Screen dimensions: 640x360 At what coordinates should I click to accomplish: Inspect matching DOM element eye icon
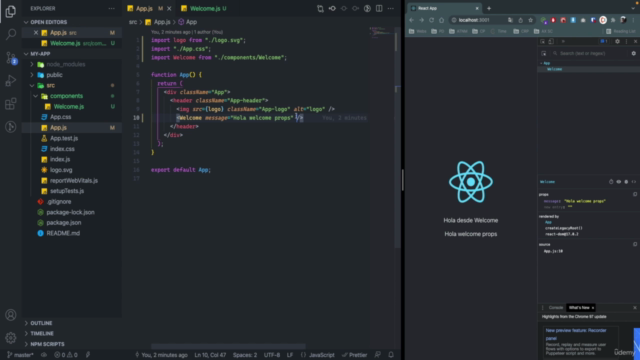pyautogui.click(x=619, y=182)
